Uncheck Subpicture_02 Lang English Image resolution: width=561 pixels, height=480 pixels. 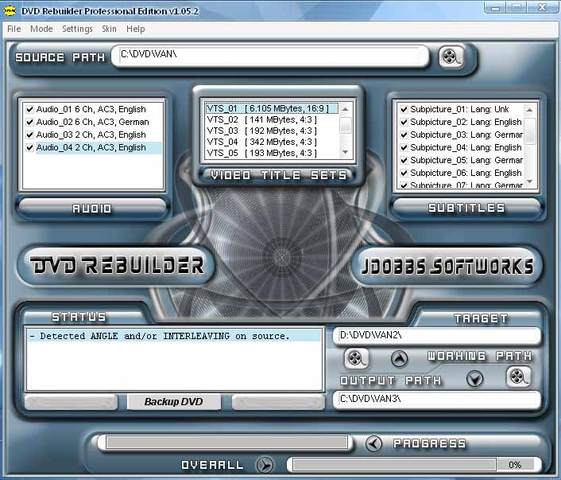tap(404, 122)
